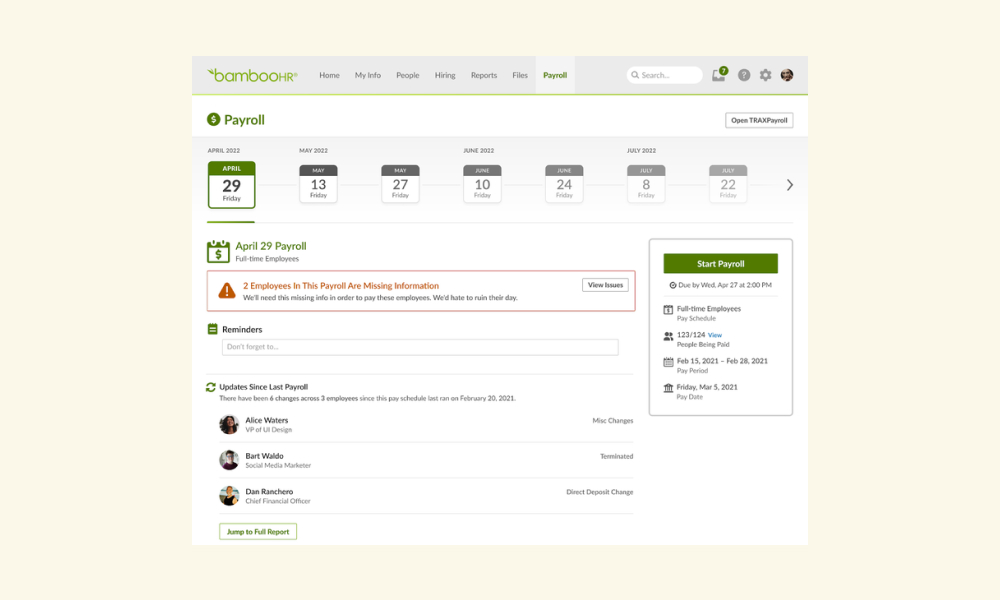Click the warning triangle icon

pyautogui.click(x=226, y=291)
